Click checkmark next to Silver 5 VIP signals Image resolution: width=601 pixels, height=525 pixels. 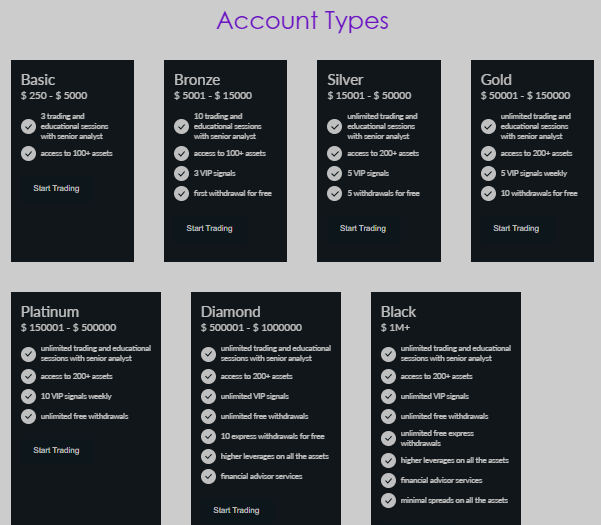pos(335,173)
